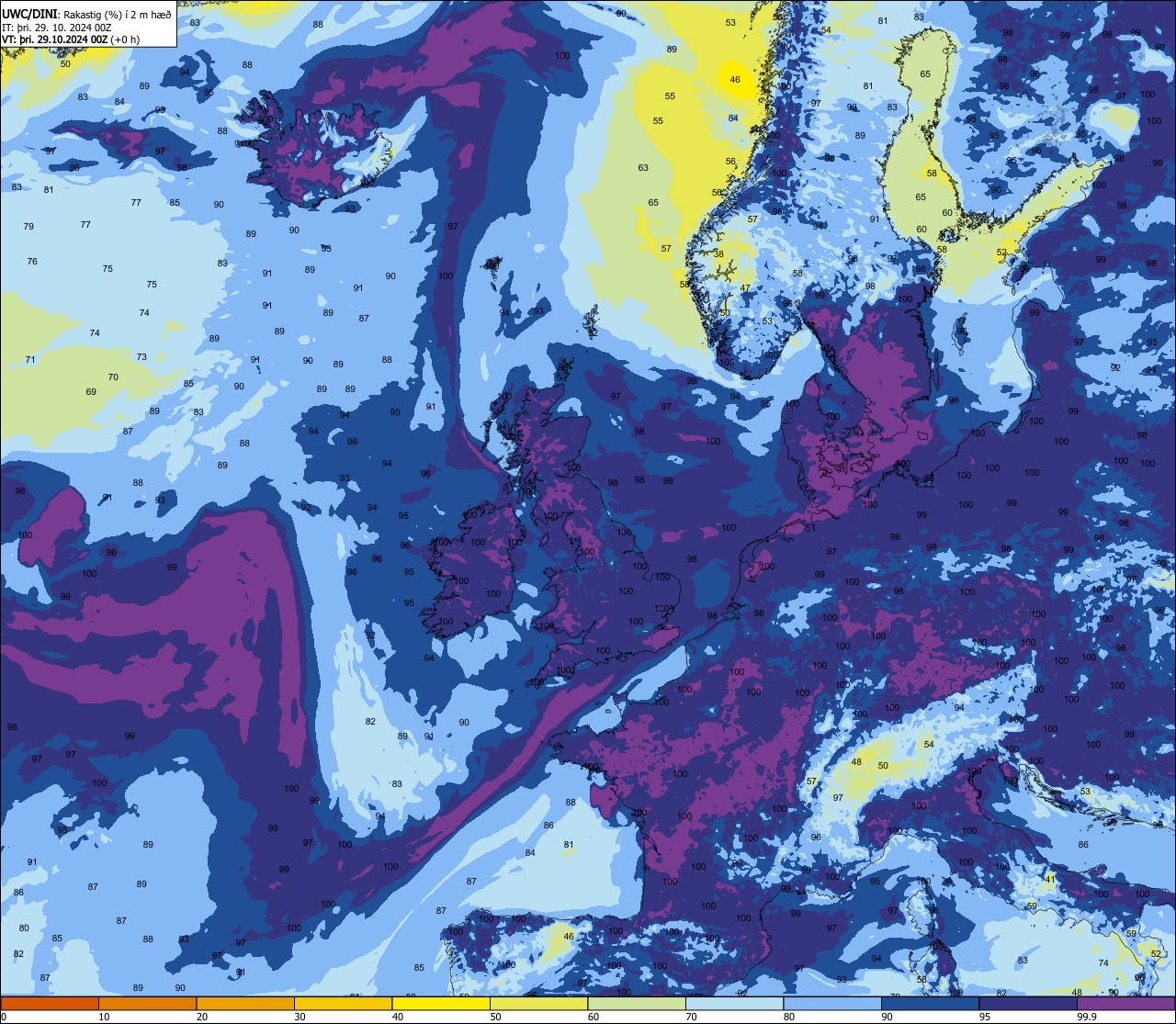Click the '40' tick label on the legend scale

(398, 1016)
